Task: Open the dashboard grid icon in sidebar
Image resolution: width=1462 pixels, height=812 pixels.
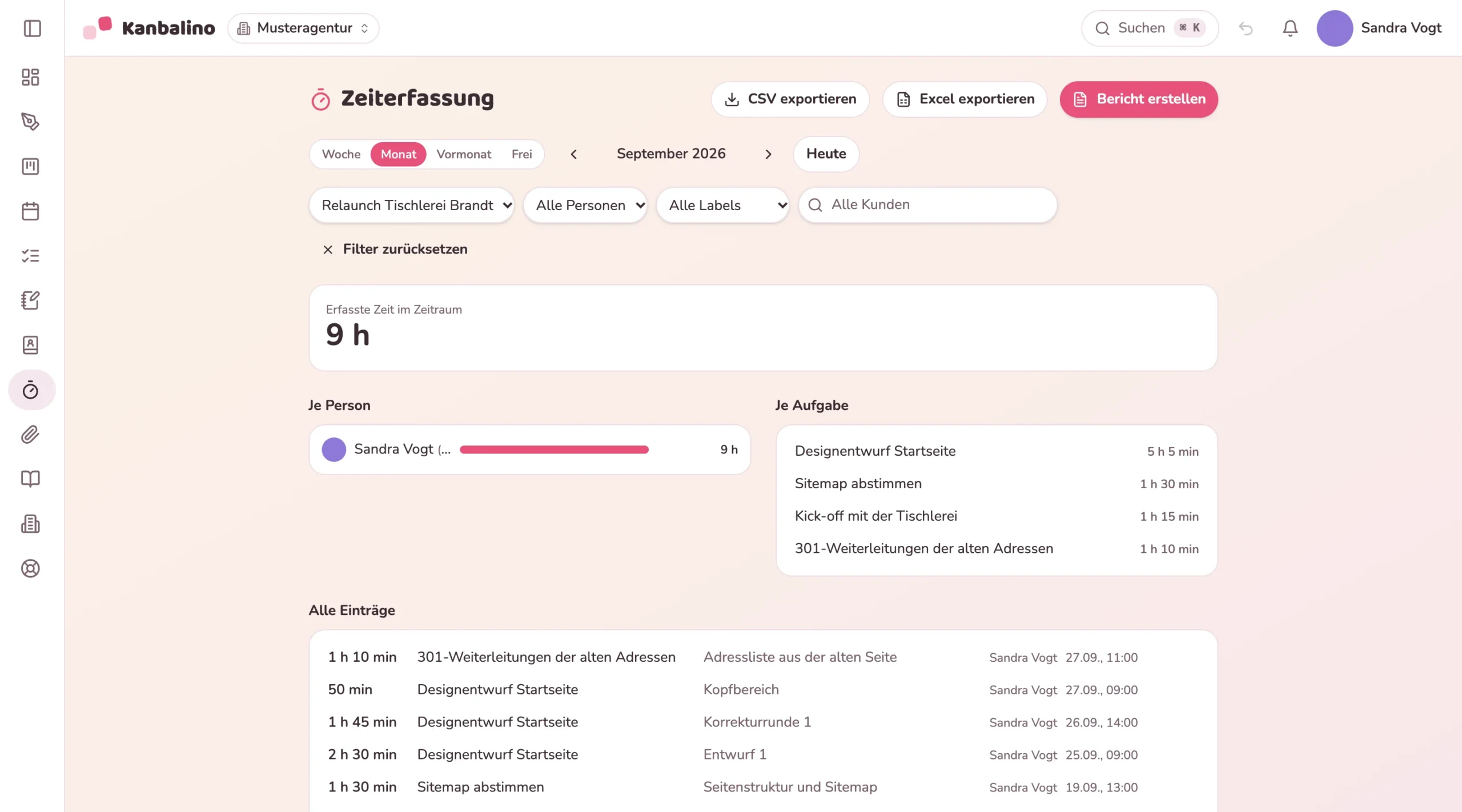Action: (x=30, y=77)
